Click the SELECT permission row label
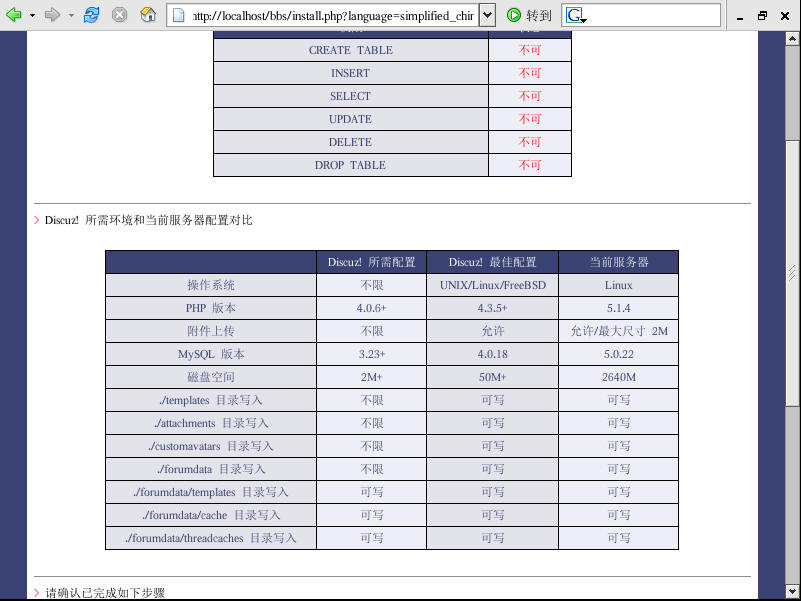The width and height of the screenshot is (801, 601). 350,96
